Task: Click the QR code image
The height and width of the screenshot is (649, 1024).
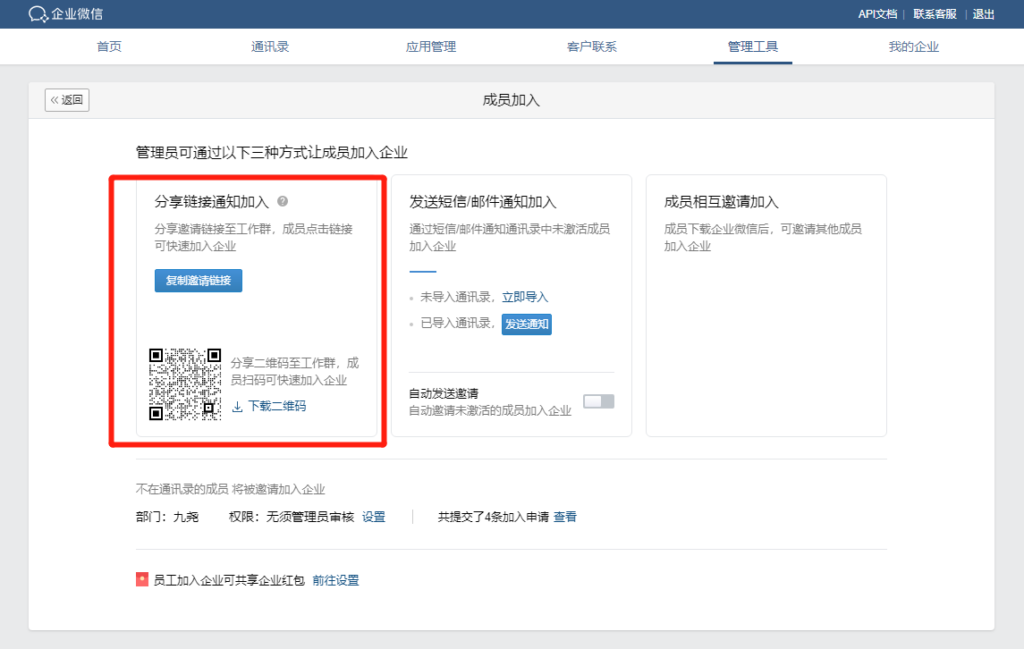Action: coord(185,384)
